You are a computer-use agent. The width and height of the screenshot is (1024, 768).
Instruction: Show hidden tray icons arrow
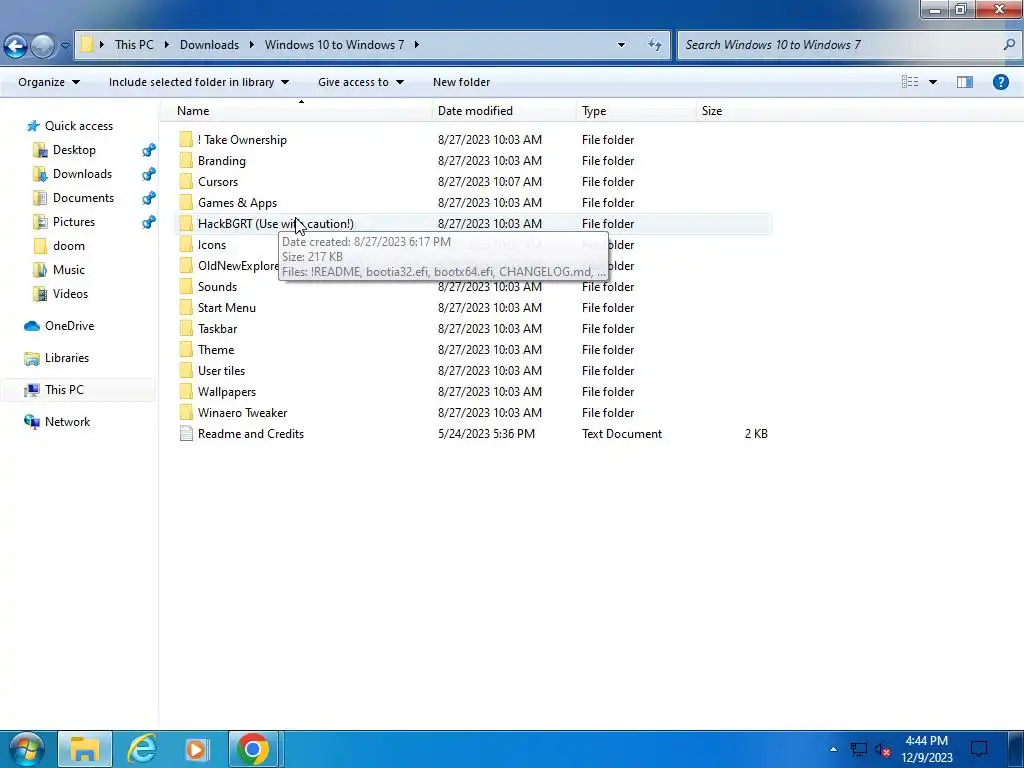point(833,749)
